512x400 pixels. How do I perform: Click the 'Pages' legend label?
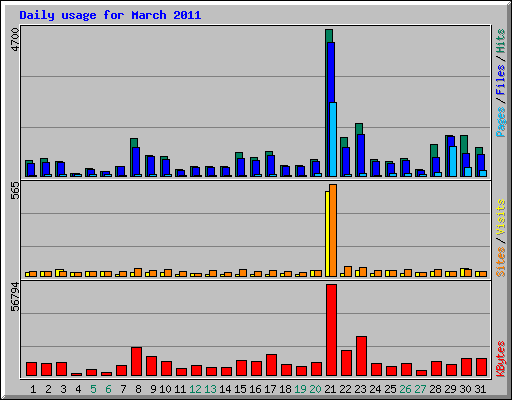click(x=500, y=122)
